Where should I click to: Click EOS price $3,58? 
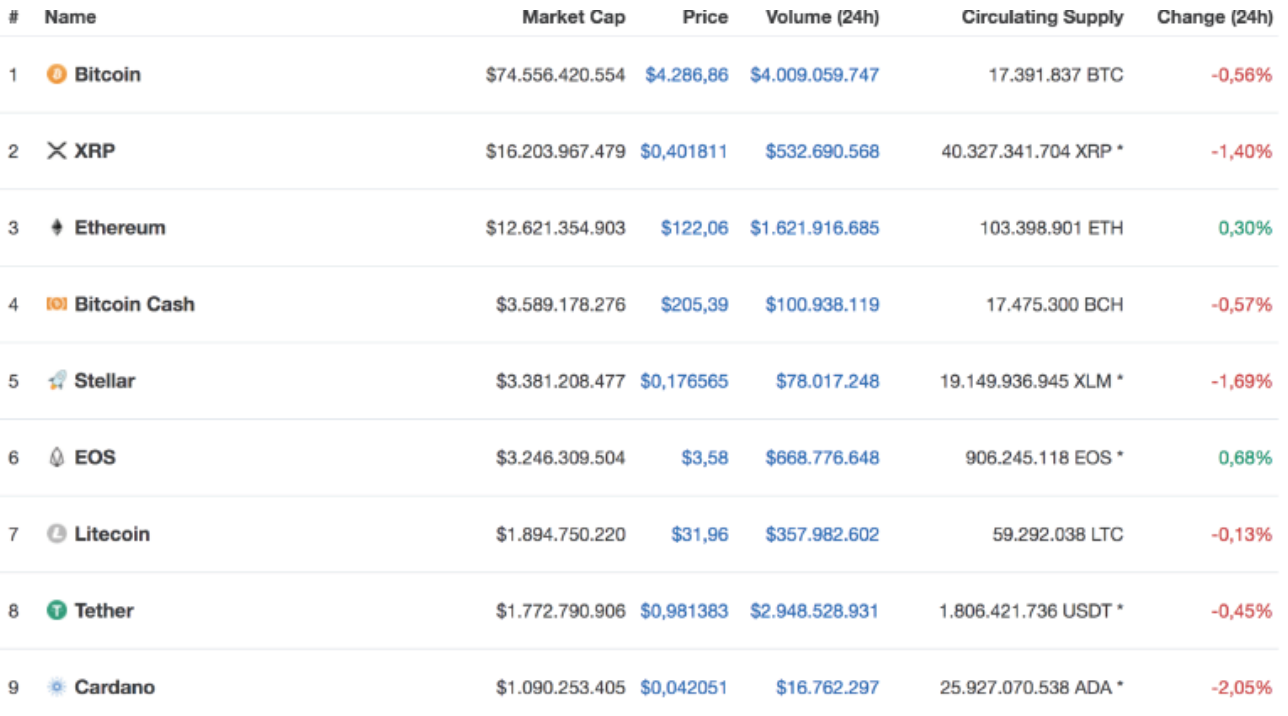coord(705,457)
